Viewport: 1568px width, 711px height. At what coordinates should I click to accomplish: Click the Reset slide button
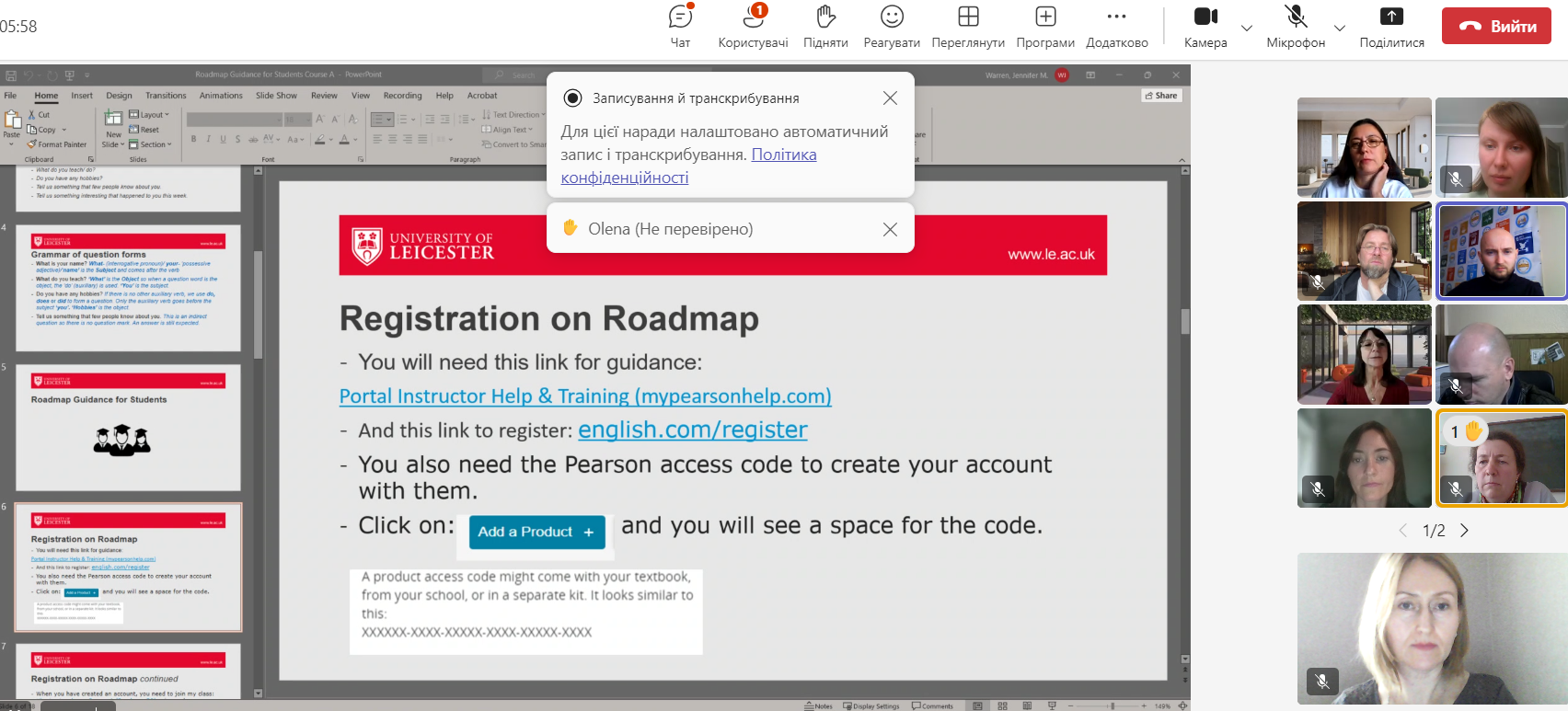[x=144, y=130]
